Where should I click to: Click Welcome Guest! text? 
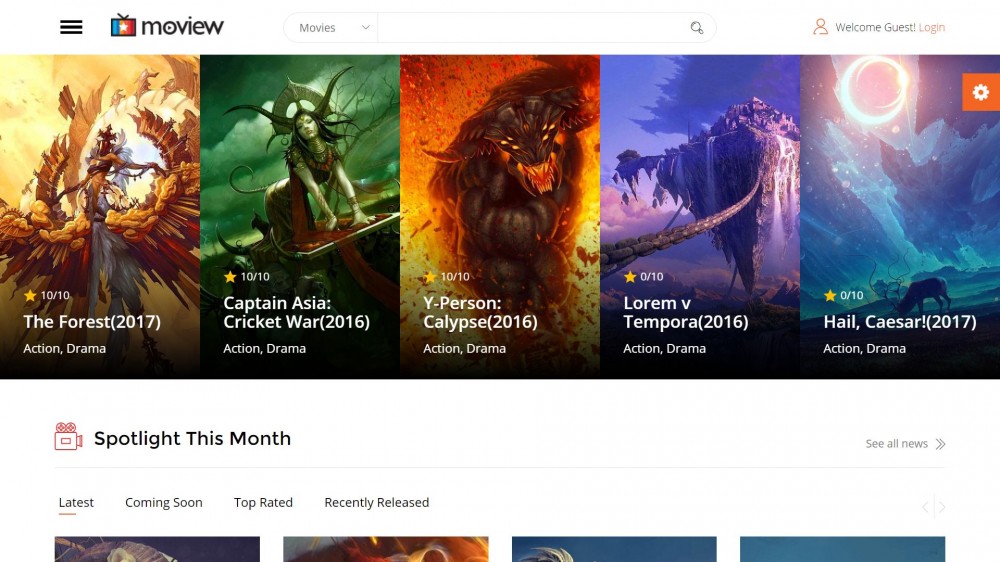tap(876, 27)
